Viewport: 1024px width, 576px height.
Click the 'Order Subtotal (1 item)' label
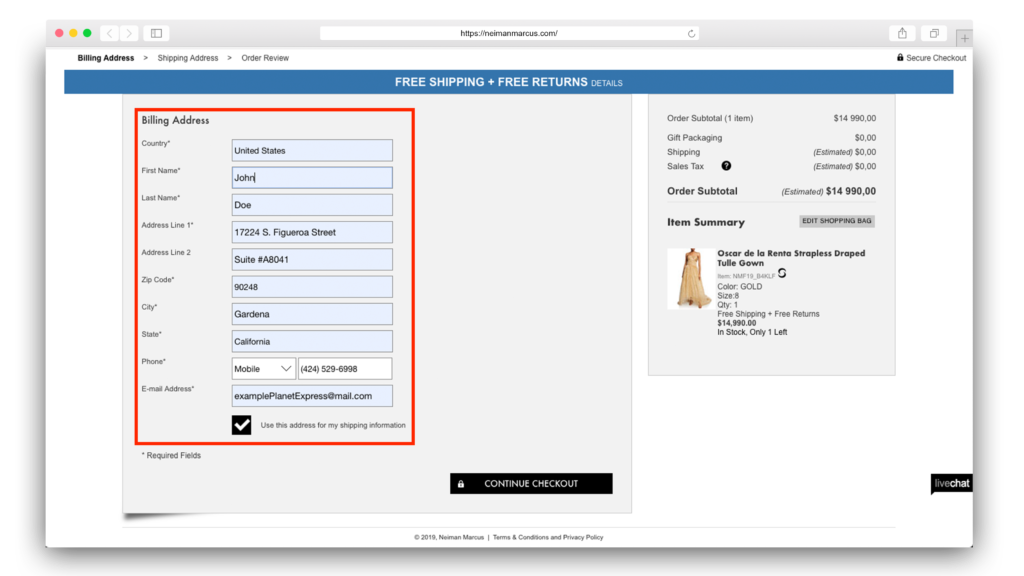[710, 118]
